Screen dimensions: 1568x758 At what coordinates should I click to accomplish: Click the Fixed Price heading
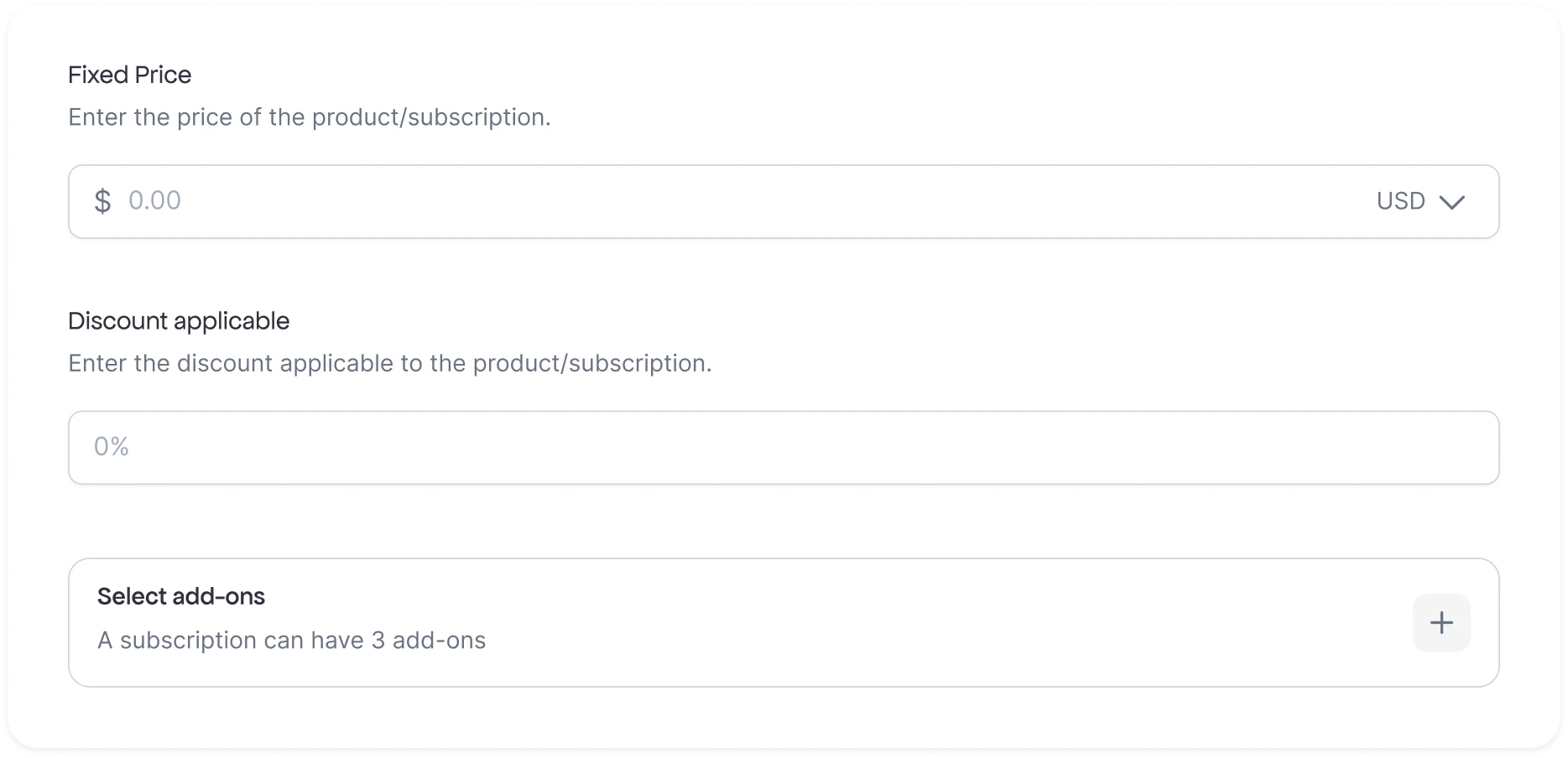point(130,75)
